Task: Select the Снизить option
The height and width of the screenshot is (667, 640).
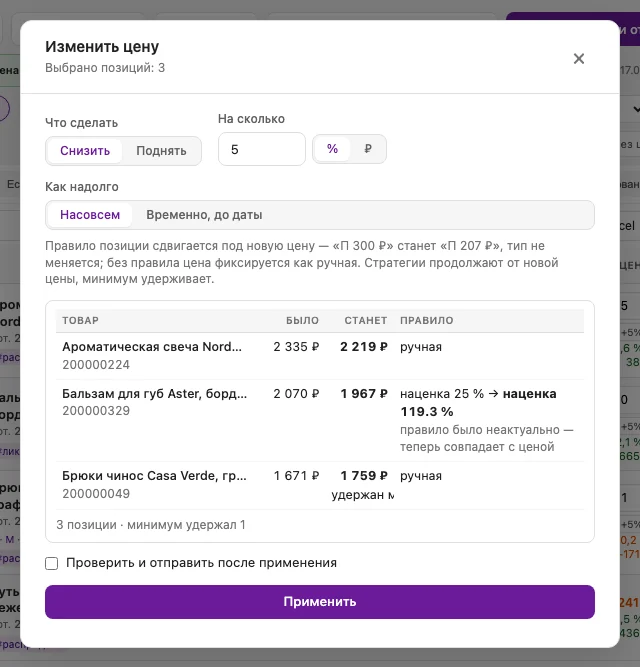Action: click(85, 151)
